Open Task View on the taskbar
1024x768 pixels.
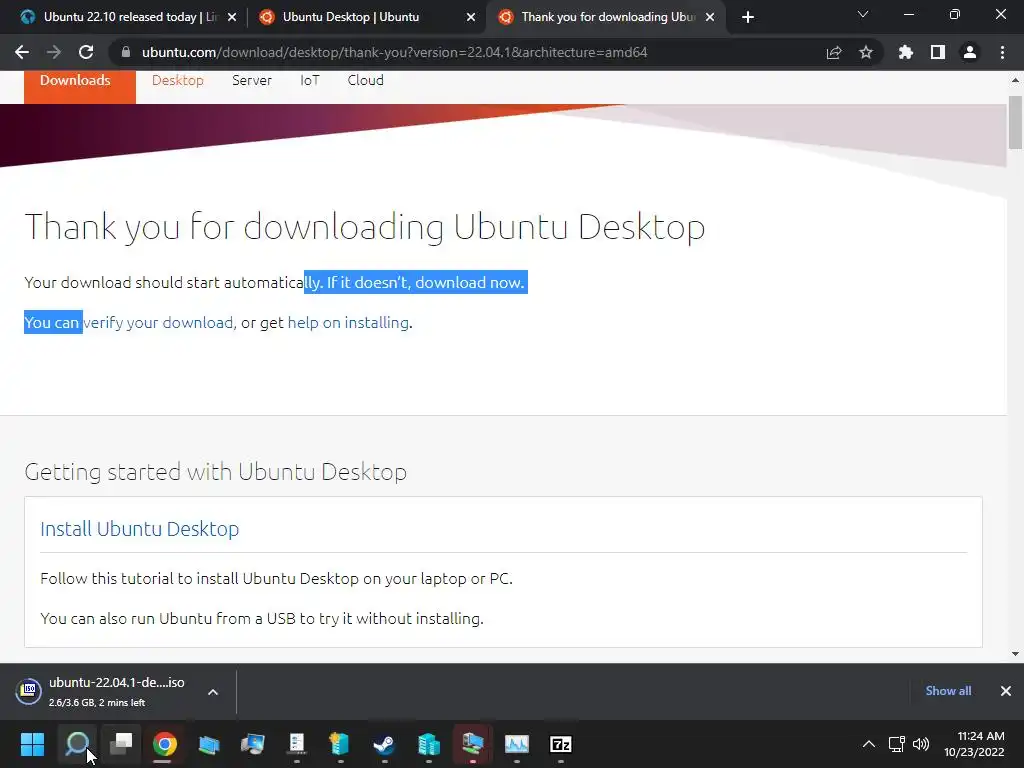point(121,744)
